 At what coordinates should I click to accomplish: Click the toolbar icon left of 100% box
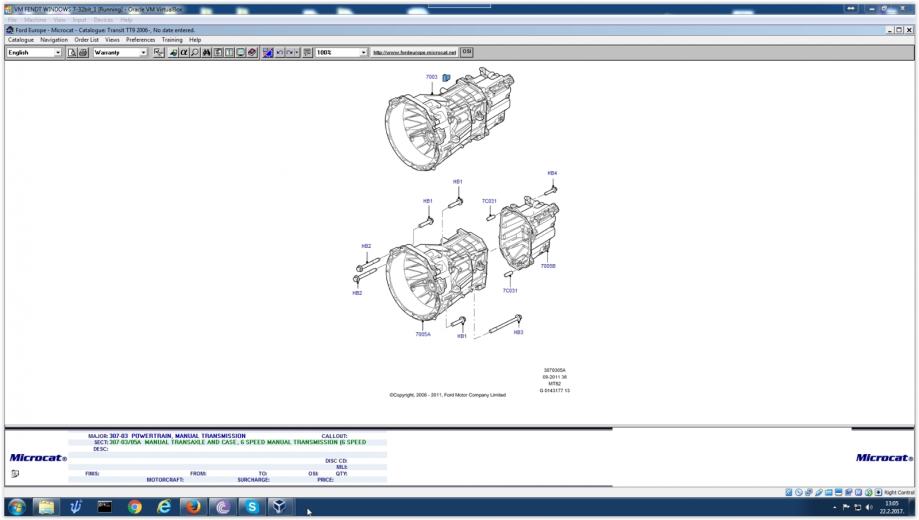click(x=307, y=52)
